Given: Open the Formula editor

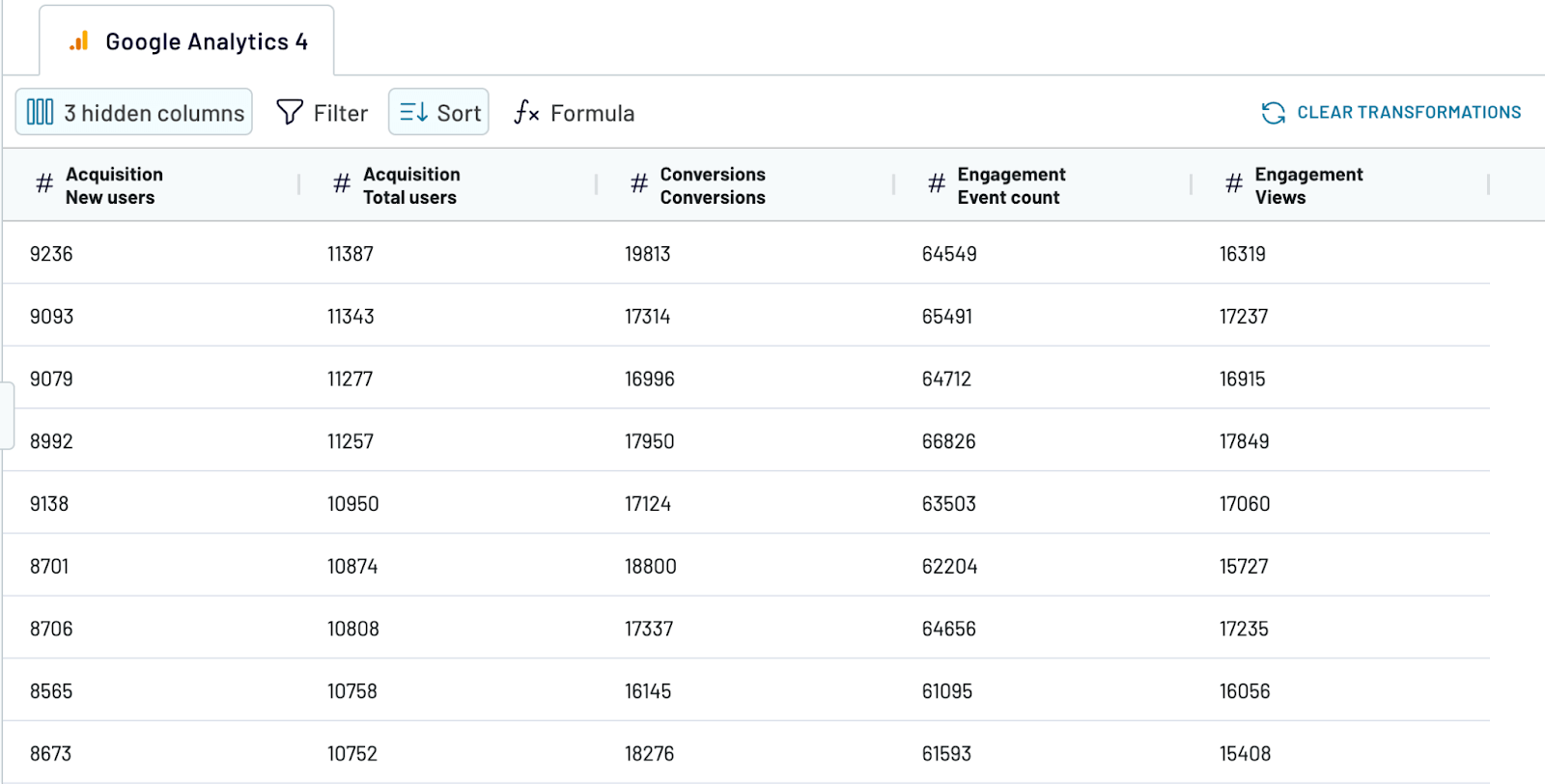Looking at the screenshot, I should tap(575, 113).
